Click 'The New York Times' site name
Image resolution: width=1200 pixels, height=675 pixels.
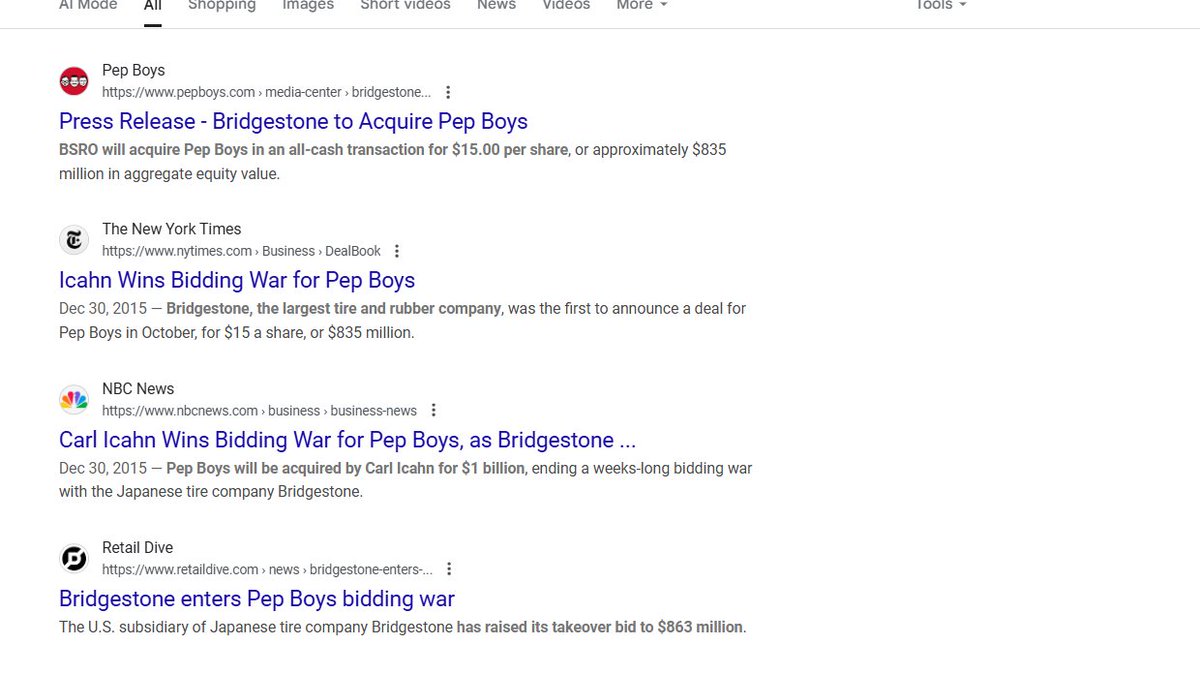(x=172, y=229)
